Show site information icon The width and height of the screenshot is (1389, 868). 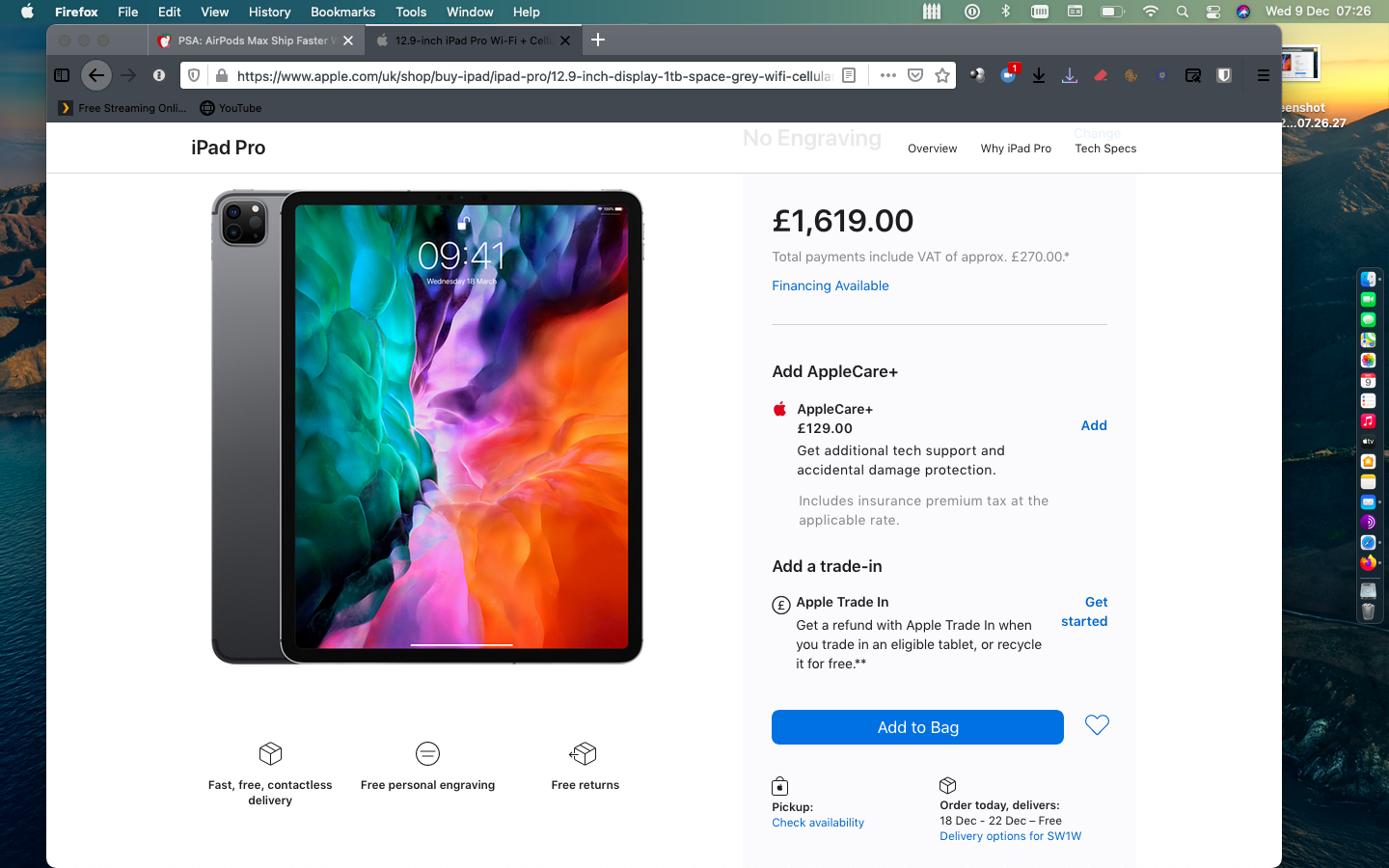159,75
